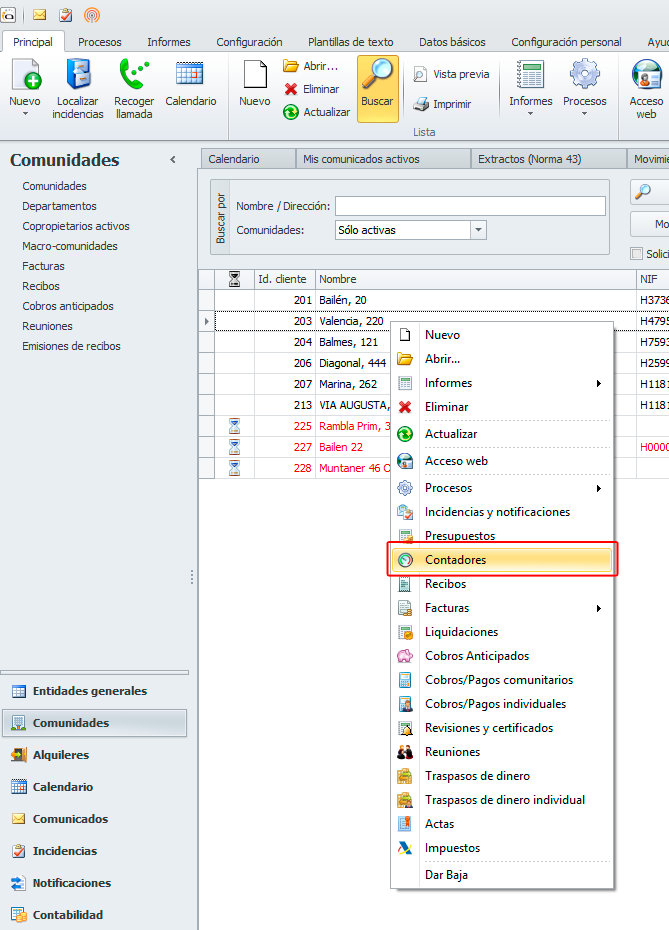Choose Impuestos in context menu
The height and width of the screenshot is (930, 669).
tap(502, 848)
